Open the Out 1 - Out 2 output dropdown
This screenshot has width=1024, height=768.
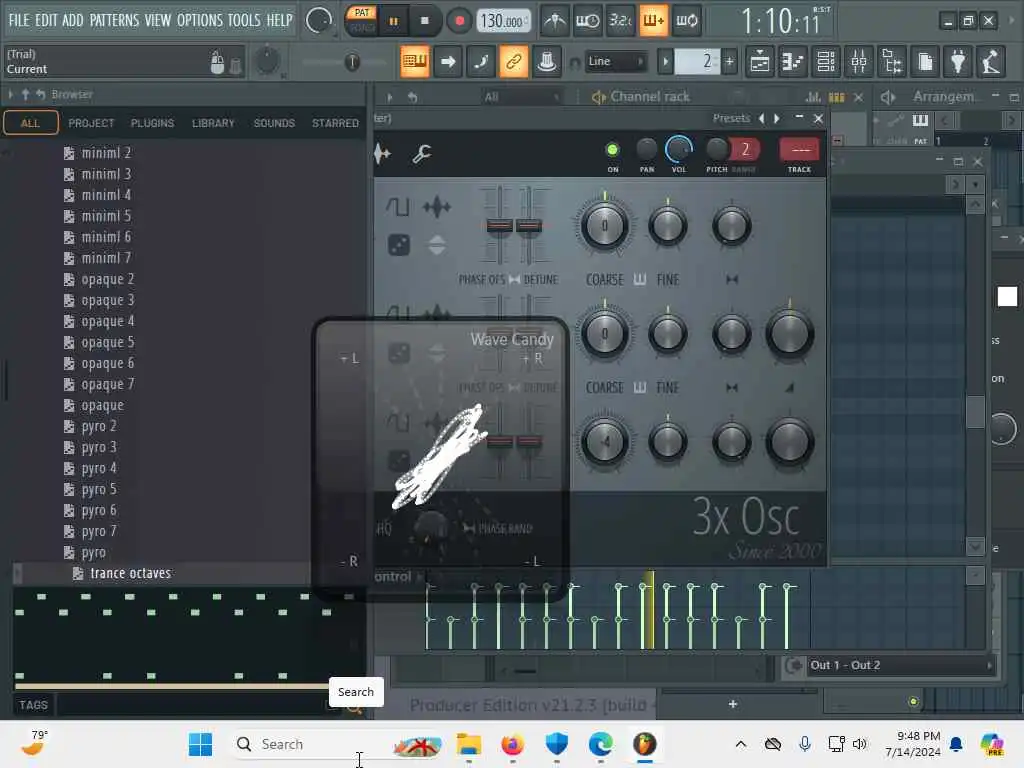(x=901, y=665)
